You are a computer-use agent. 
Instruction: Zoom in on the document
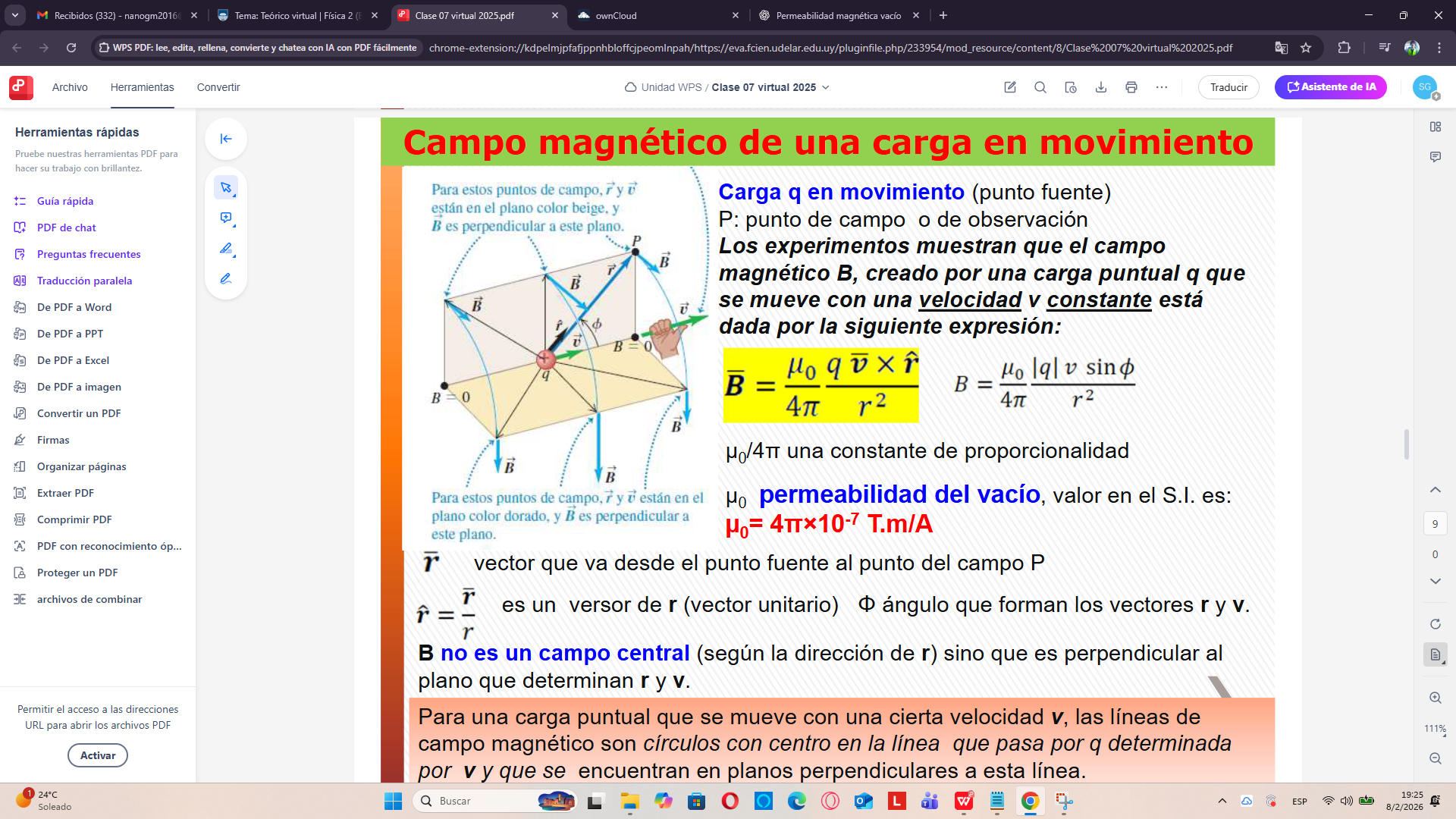[1436, 698]
